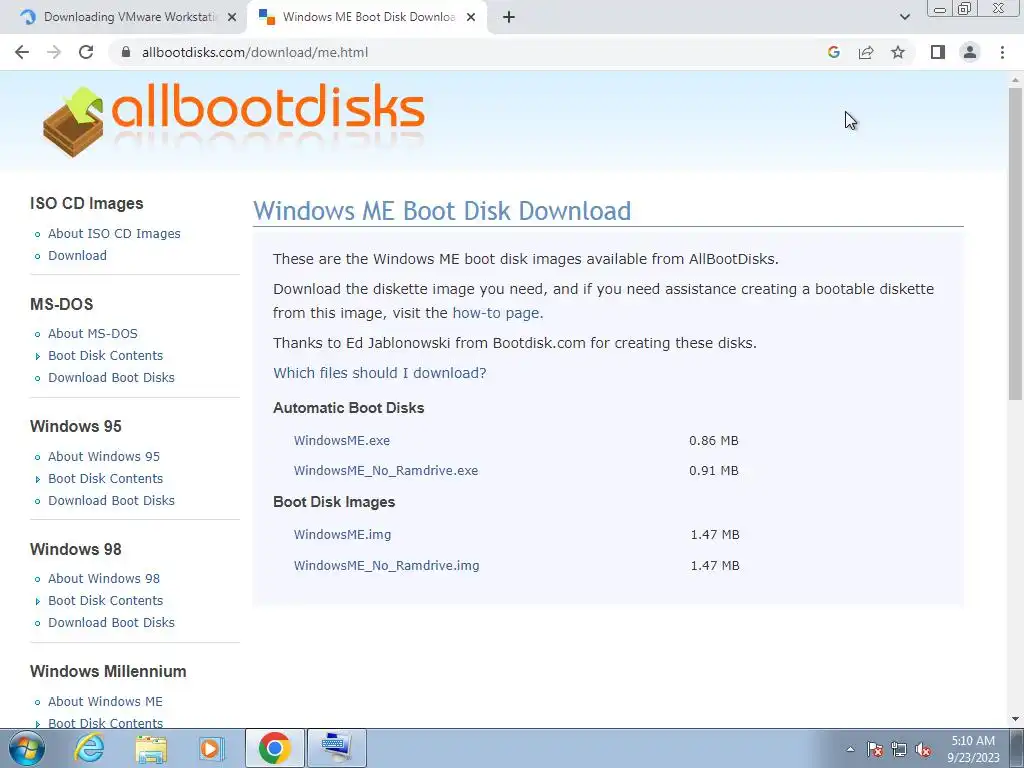Click the scrollbar down arrow
The height and width of the screenshot is (768, 1024).
pyautogui.click(x=1016, y=719)
